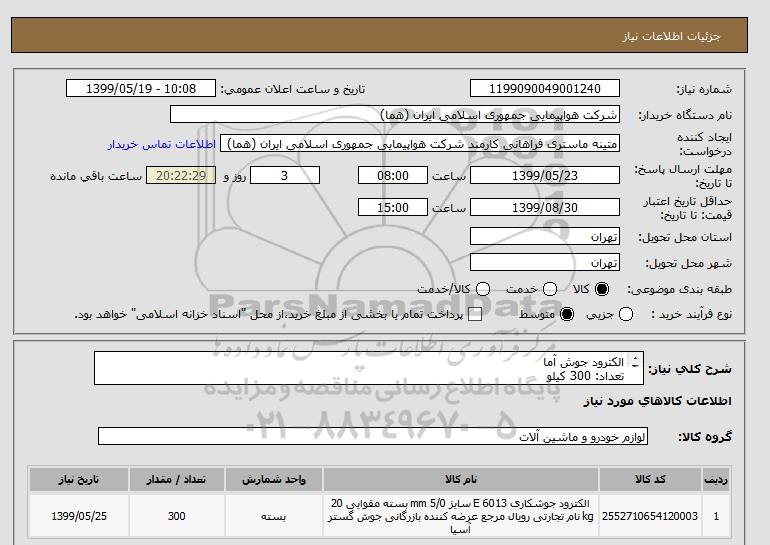Click the واحد شمارش column header
The image size is (770, 545).
pyautogui.click(x=274, y=479)
